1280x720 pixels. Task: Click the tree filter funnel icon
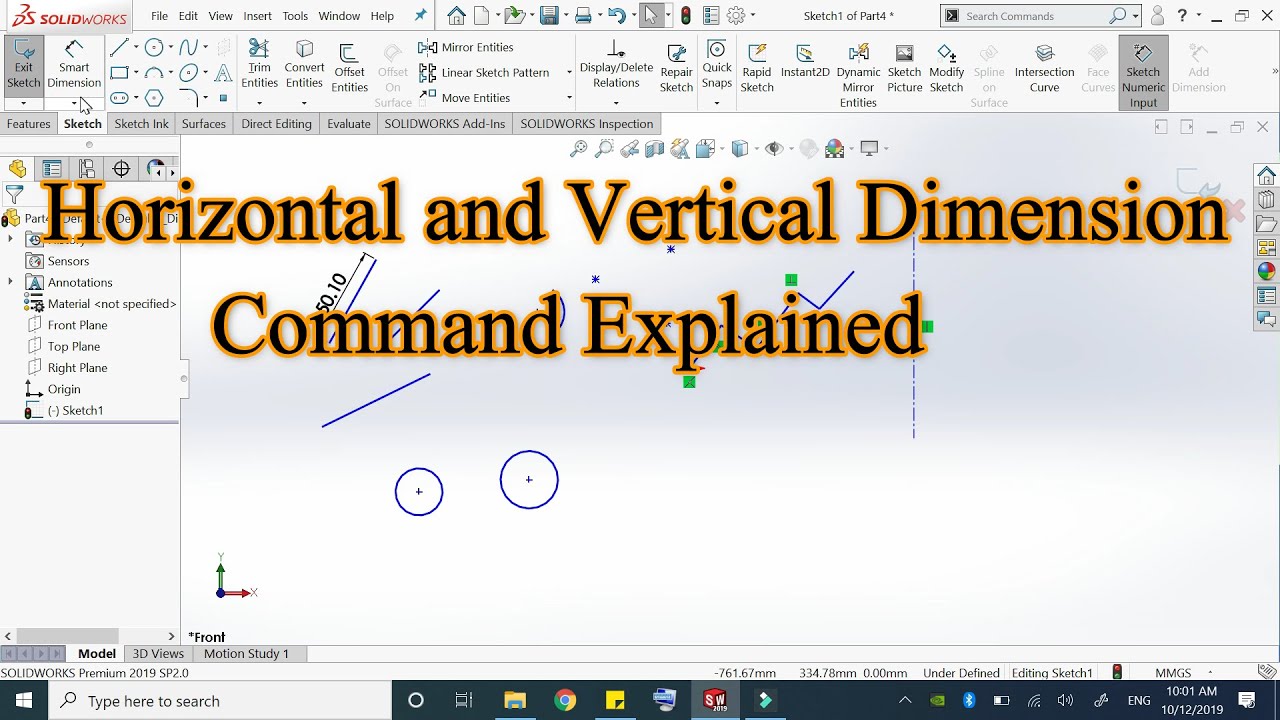coord(14,194)
